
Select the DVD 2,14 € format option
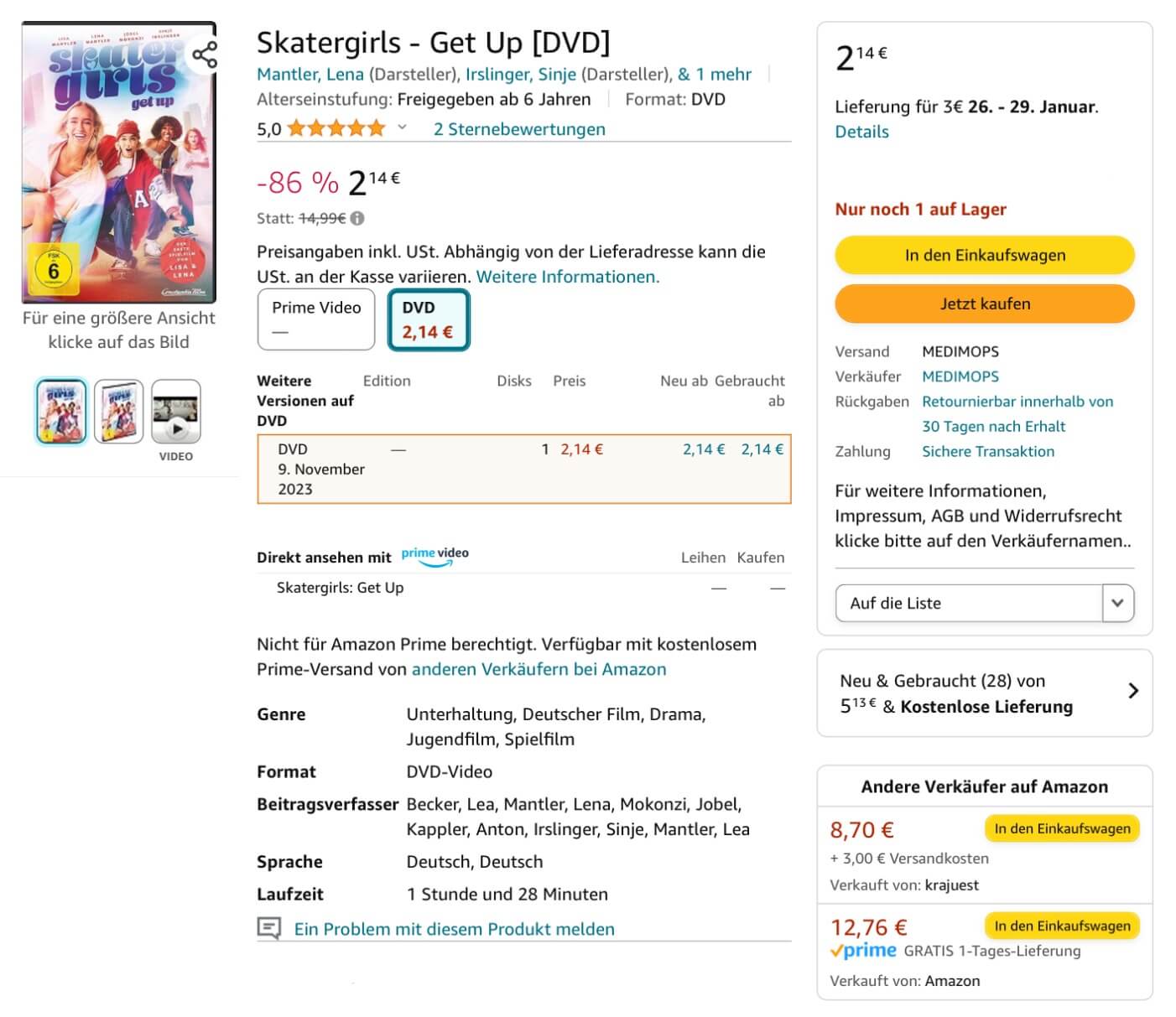429,319
